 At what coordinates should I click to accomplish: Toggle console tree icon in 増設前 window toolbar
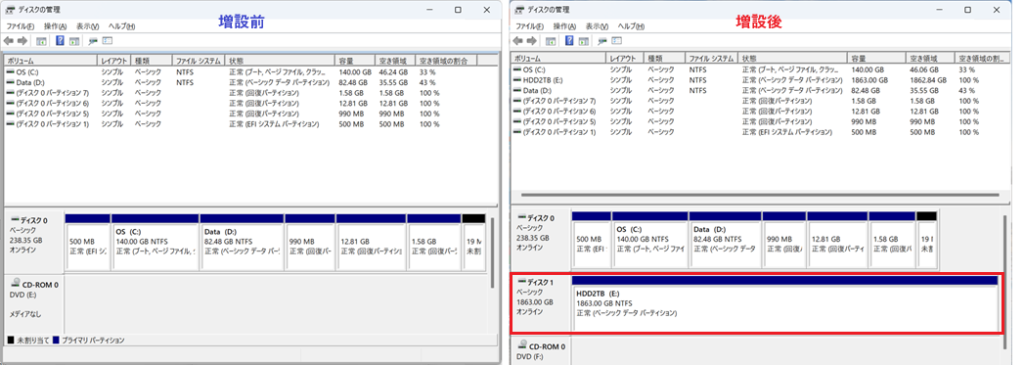click(x=41, y=41)
